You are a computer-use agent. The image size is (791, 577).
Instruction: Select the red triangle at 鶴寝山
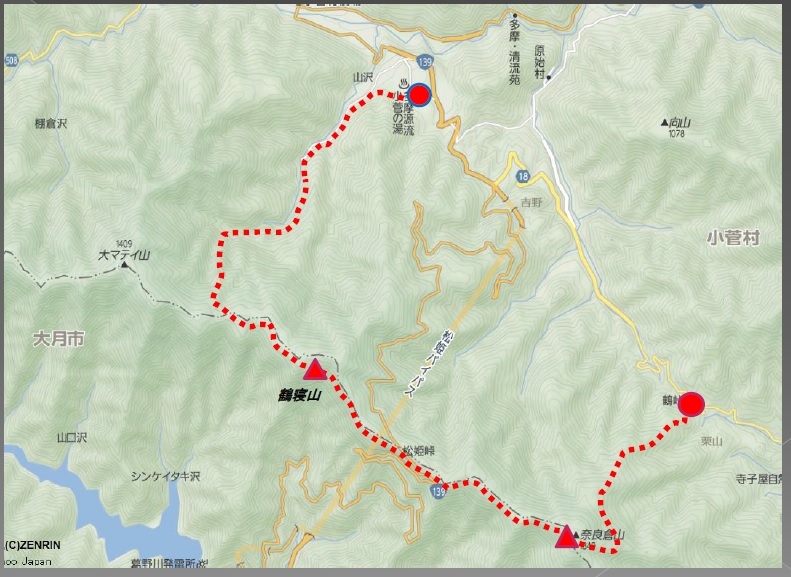pyautogui.click(x=315, y=369)
